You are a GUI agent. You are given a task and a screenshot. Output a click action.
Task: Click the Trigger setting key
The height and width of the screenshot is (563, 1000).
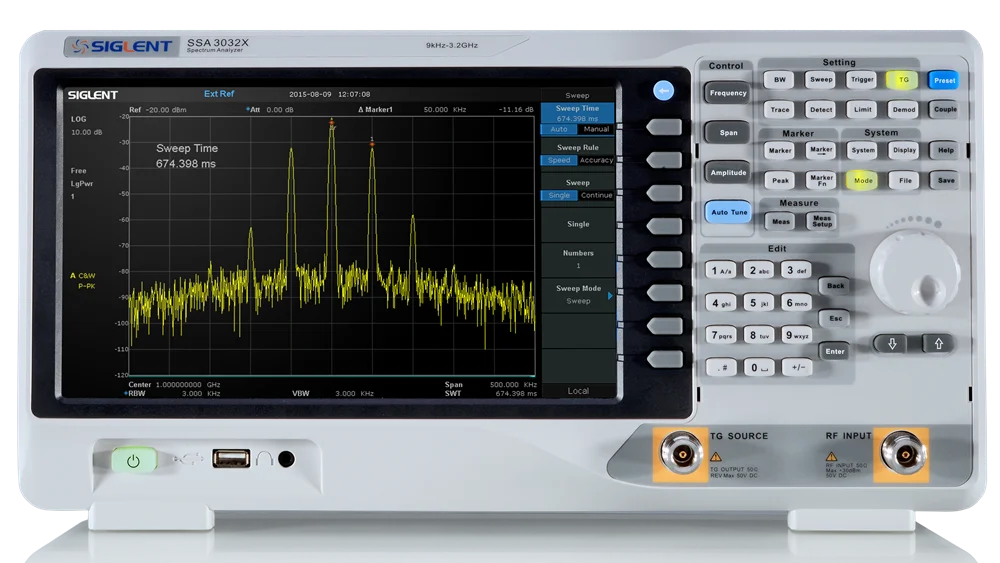pos(862,80)
